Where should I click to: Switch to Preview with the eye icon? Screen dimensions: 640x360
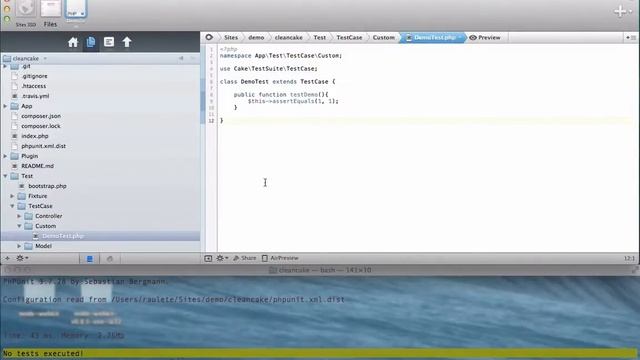[x=485, y=38]
